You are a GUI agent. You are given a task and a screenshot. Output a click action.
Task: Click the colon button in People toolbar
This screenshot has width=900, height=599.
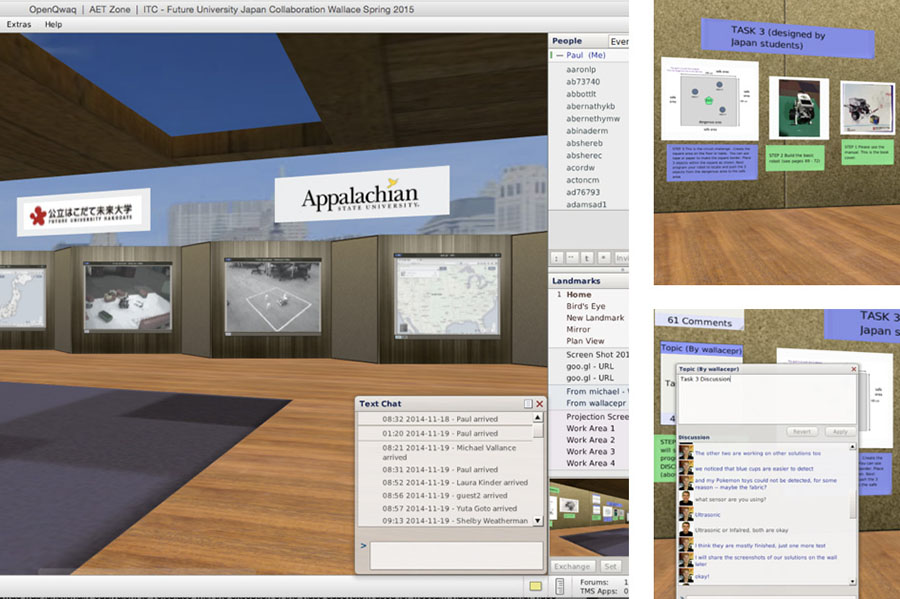556,258
